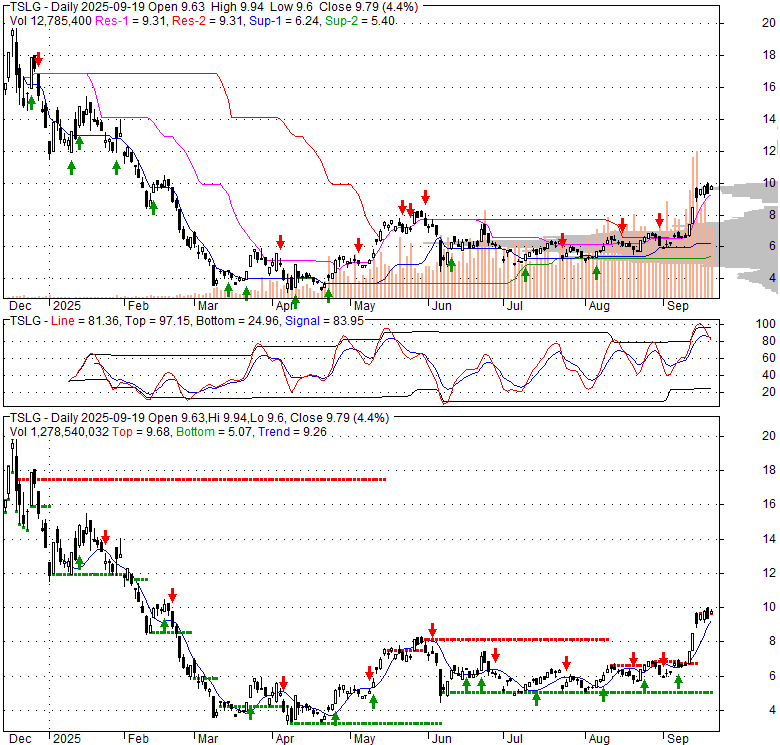Viewport: 780px width, 745px height.
Task: Click the 'Jun' label on the lower chart's date axis
Action: point(441,739)
